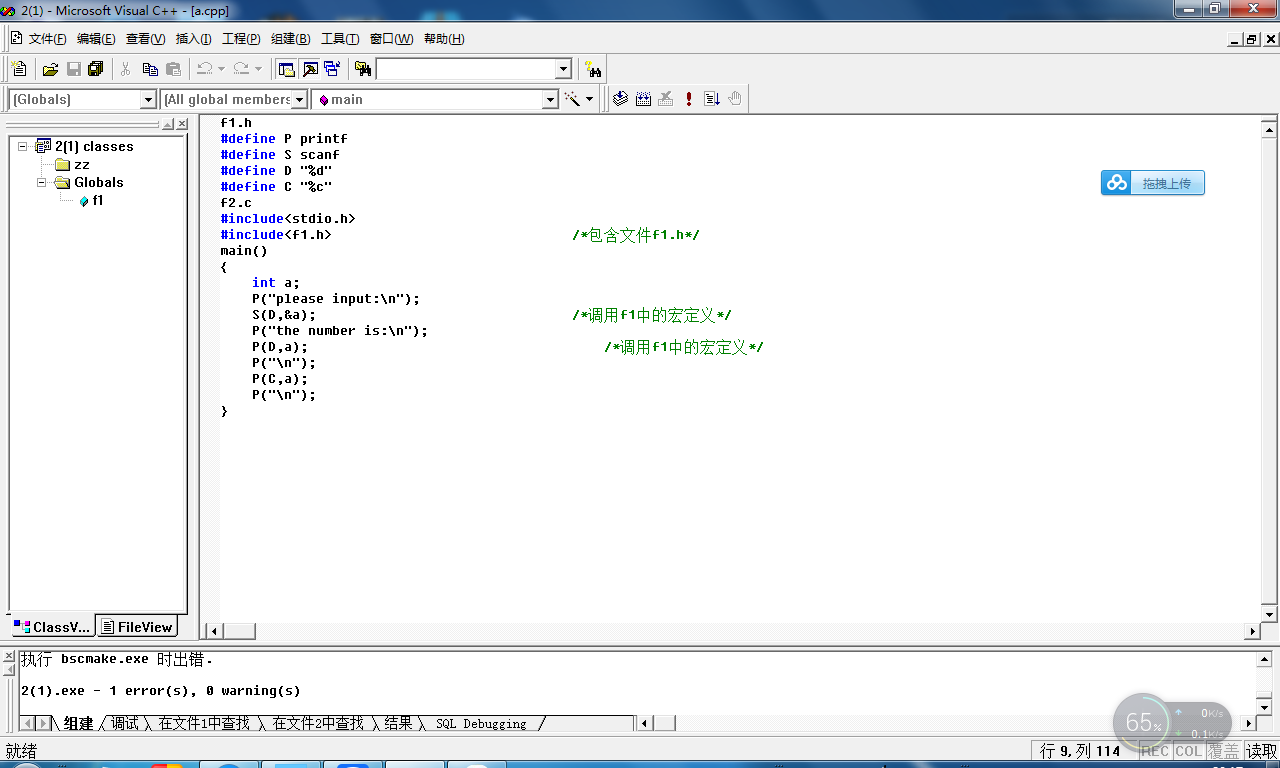This screenshot has width=1280, height=768.
Task: Open the 编辑(E) menu
Action: tap(96, 39)
